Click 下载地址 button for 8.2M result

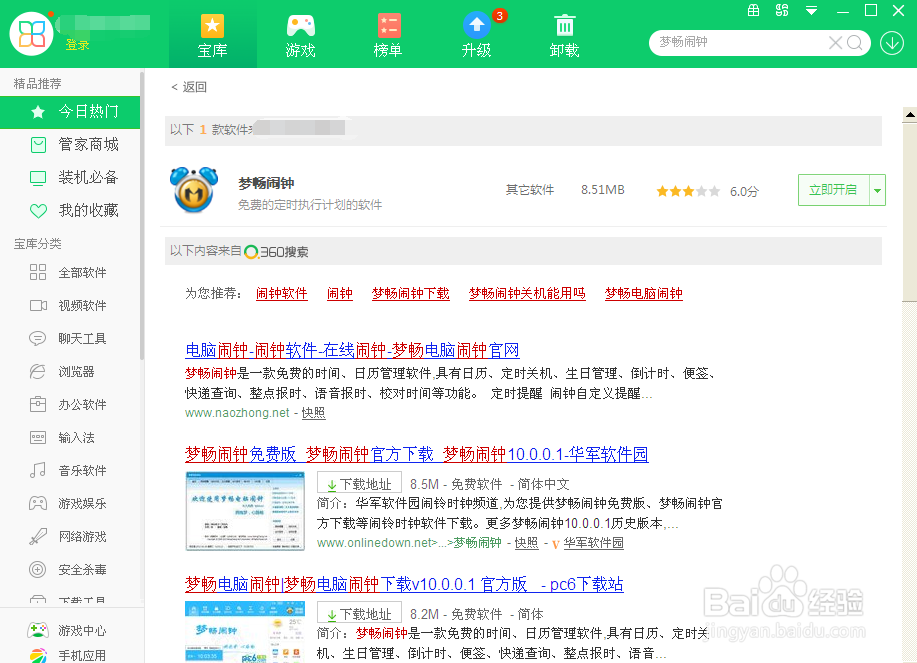[x=359, y=613]
